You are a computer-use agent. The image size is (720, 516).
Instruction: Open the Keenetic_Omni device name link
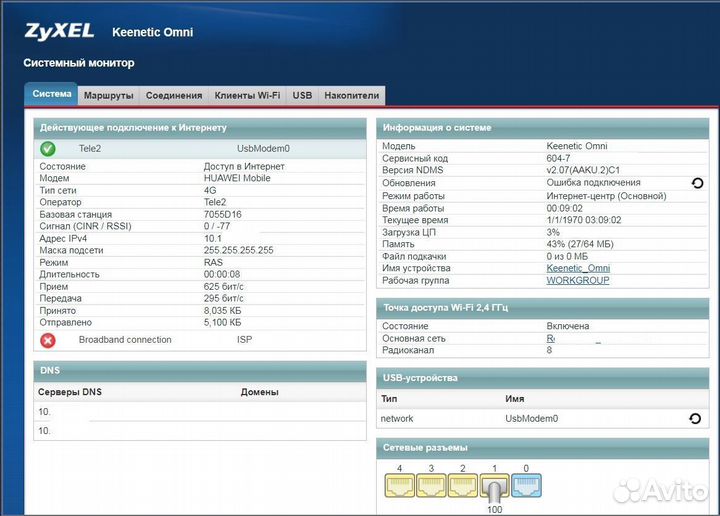pyautogui.click(x=578, y=268)
